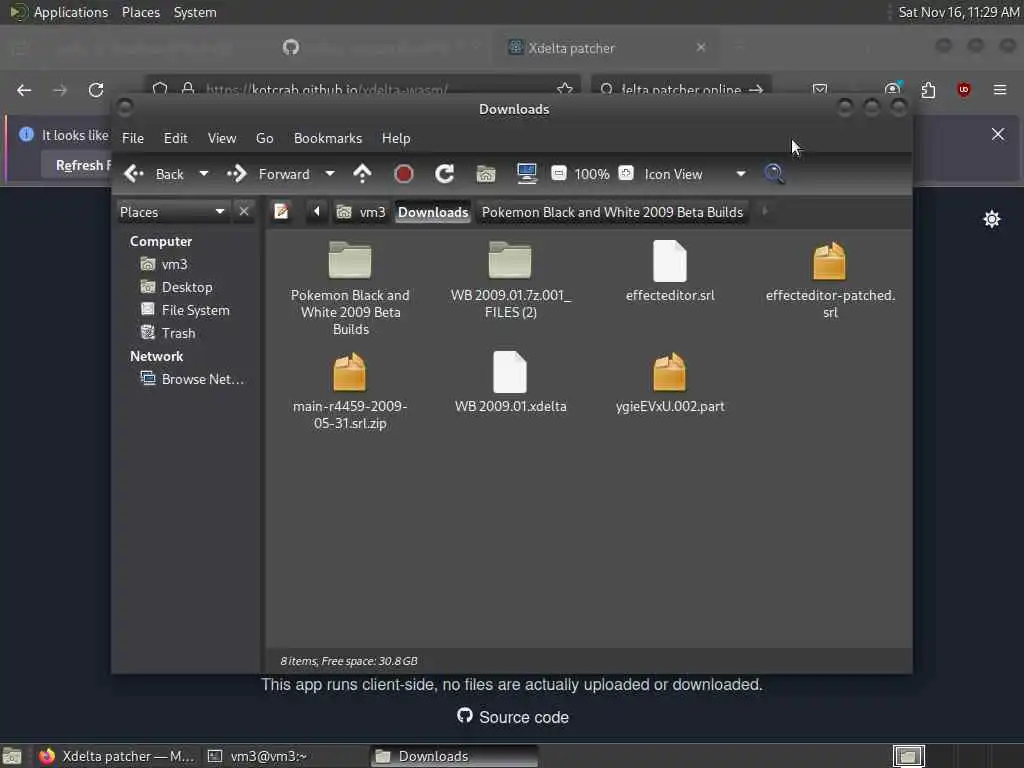
Task: Select the ygieEVxU.002.part file
Action: tap(670, 382)
